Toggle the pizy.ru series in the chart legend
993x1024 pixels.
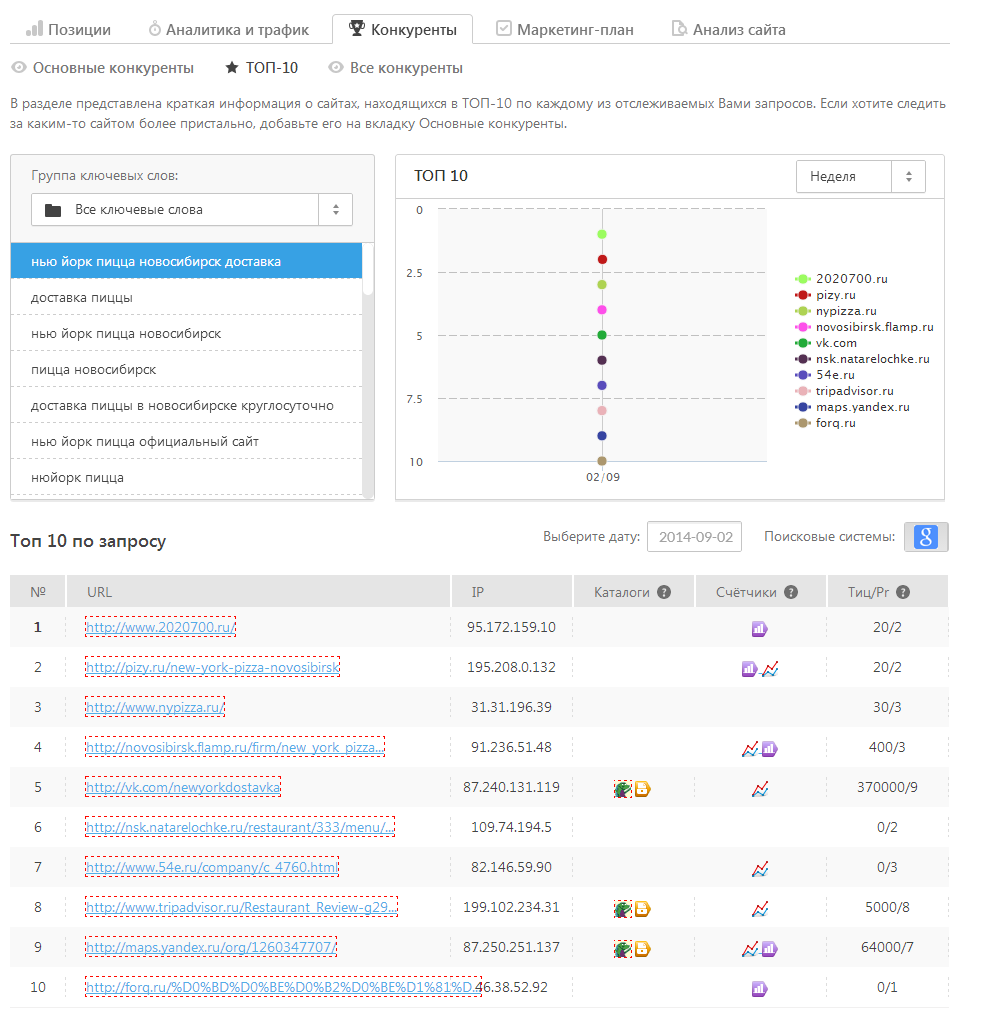click(826, 295)
